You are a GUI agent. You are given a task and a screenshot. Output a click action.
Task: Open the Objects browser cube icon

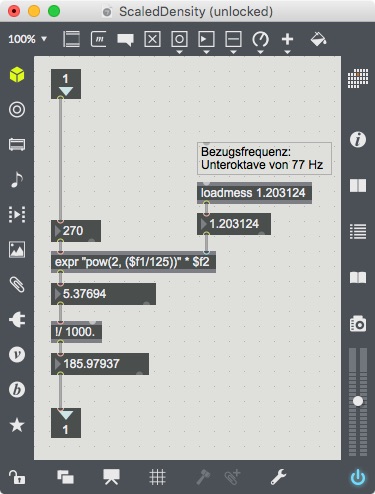[17, 74]
